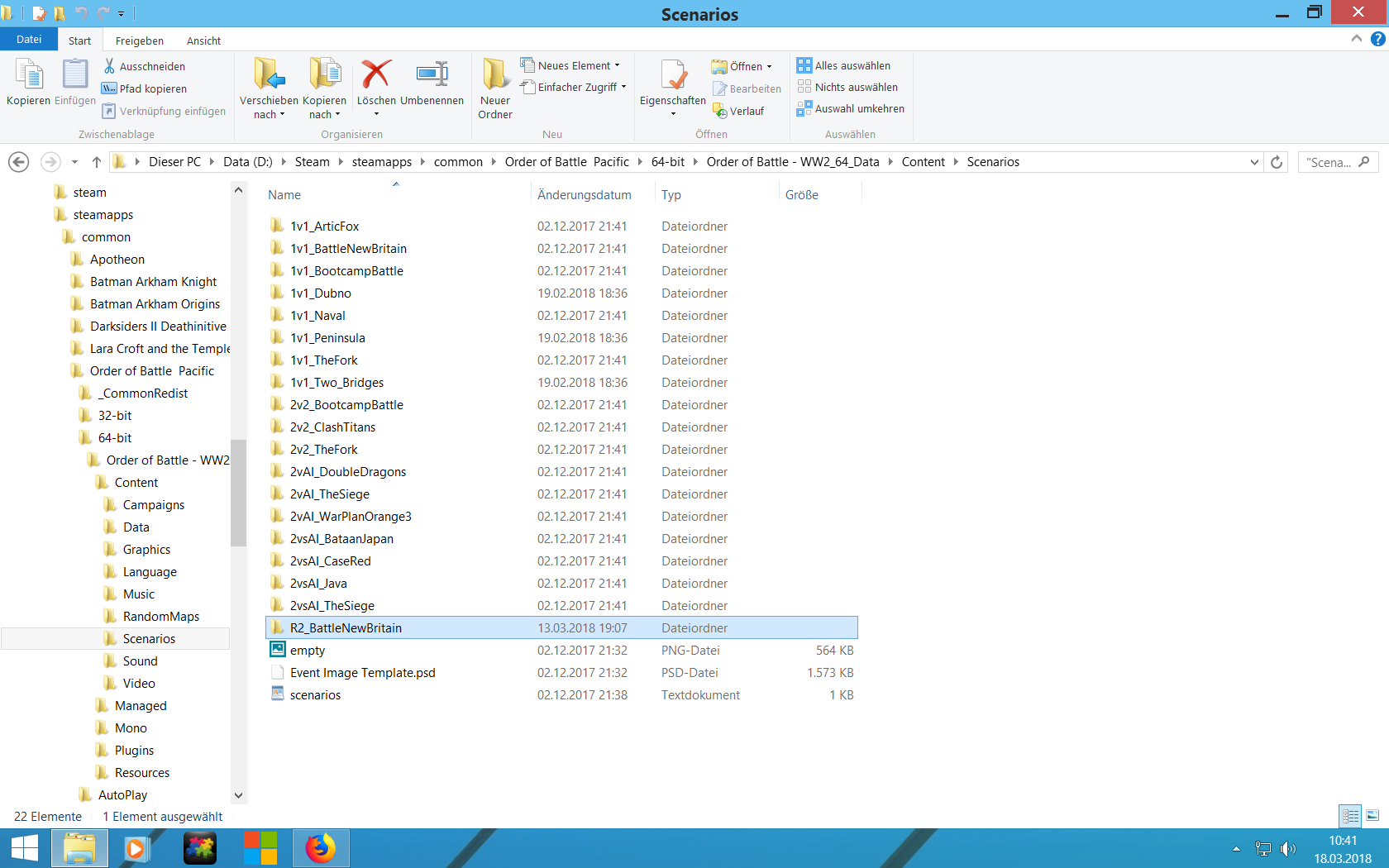This screenshot has height=868, width=1389.
Task: Expand the Neues Element dropdown
Action: 617,64
